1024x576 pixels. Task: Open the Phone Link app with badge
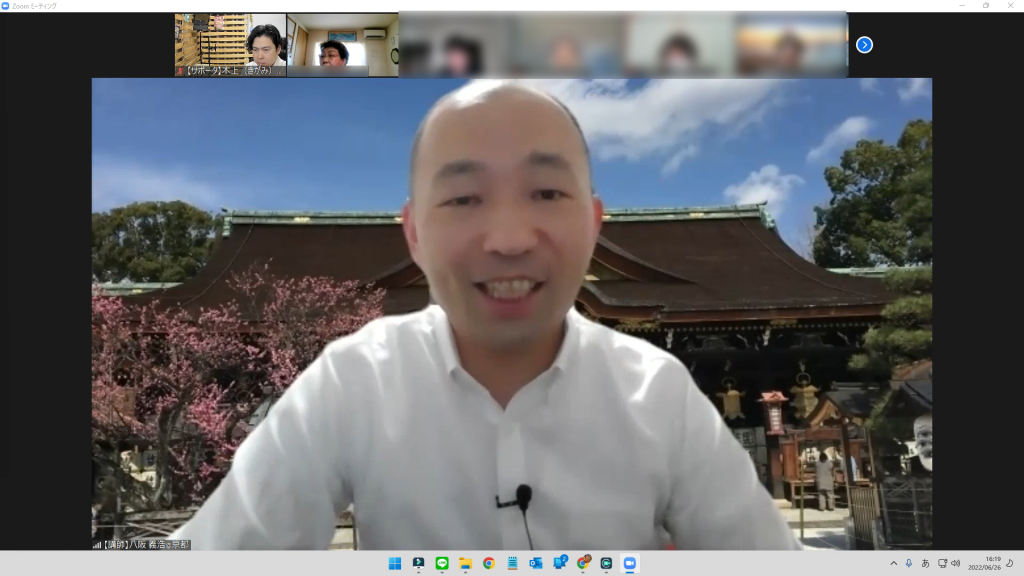coord(559,563)
